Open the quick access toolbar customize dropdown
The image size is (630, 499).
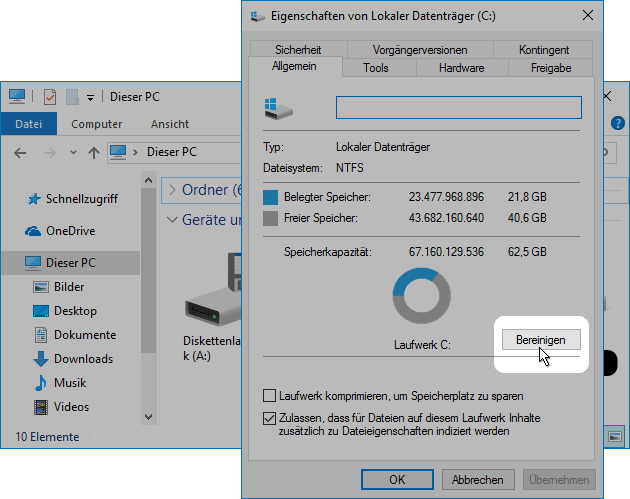90,98
